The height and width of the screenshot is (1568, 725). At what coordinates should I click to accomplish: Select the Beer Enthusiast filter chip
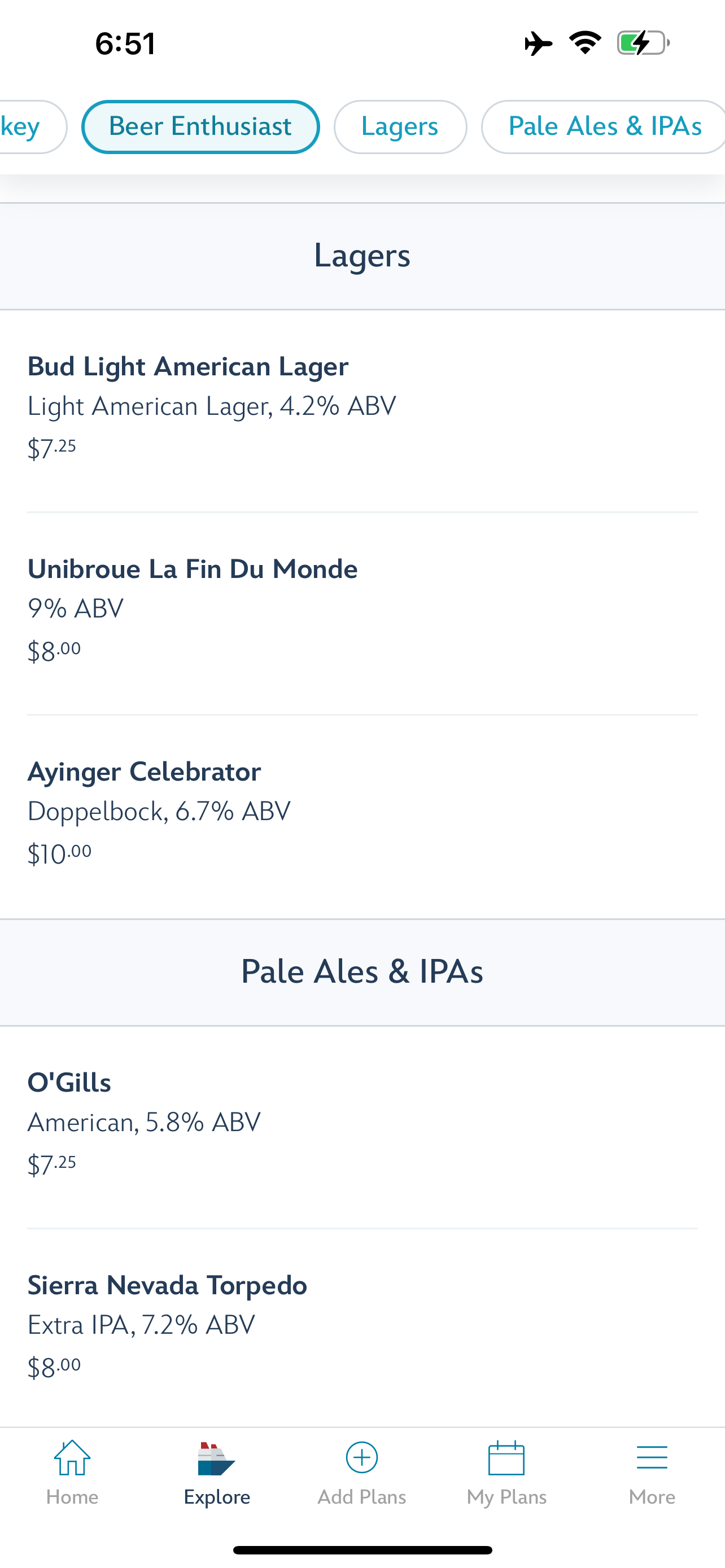pyautogui.click(x=200, y=126)
